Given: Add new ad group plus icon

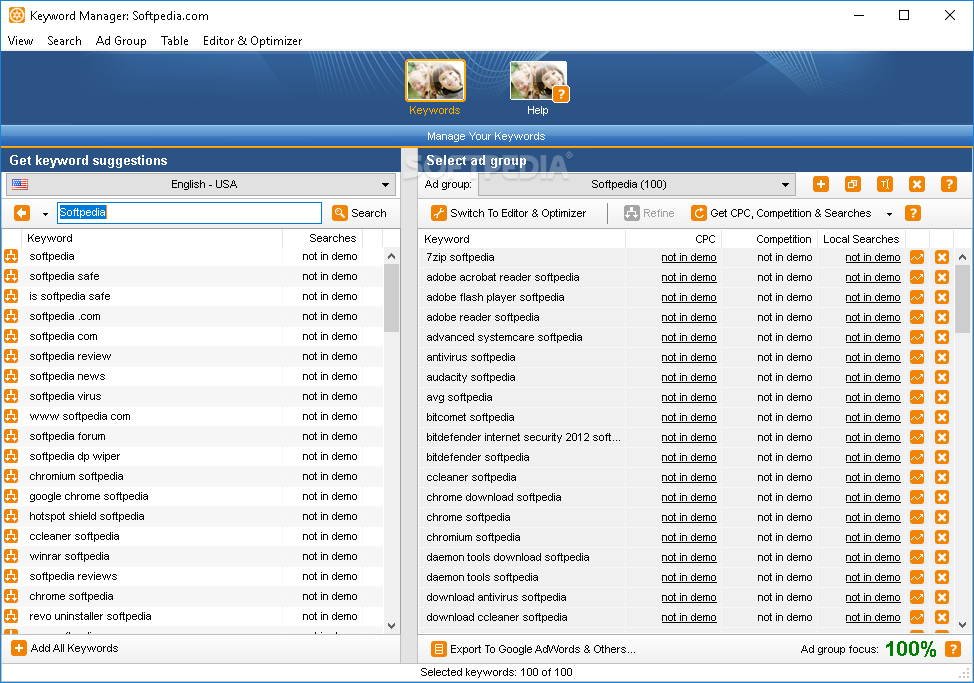Looking at the screenshot, I should (821, 184).
